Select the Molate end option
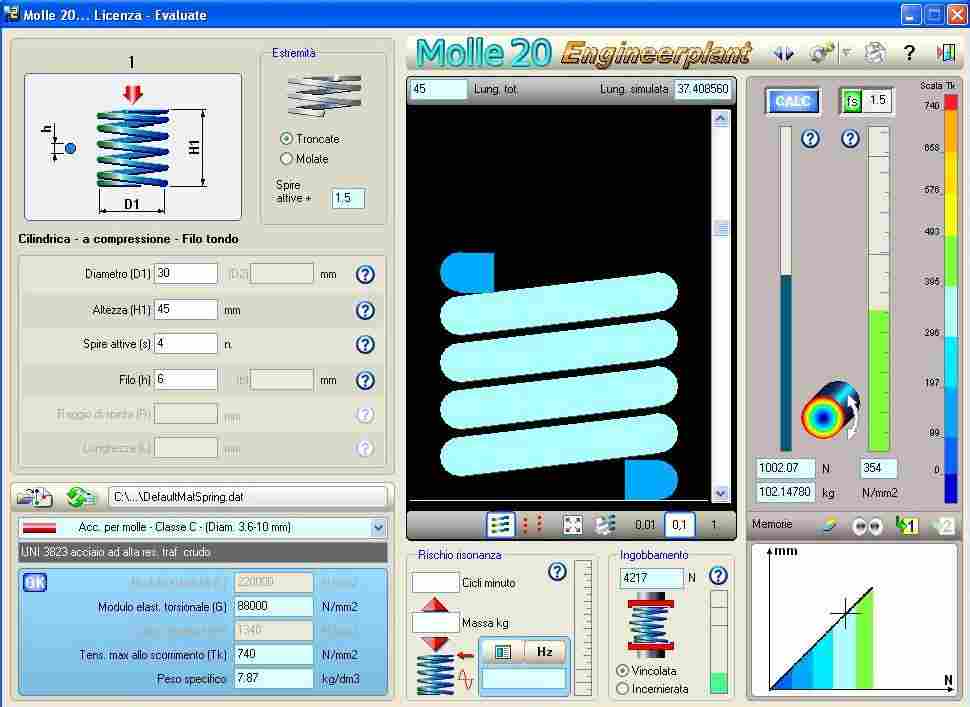This screenshot has height=707, width=970. 286,159
